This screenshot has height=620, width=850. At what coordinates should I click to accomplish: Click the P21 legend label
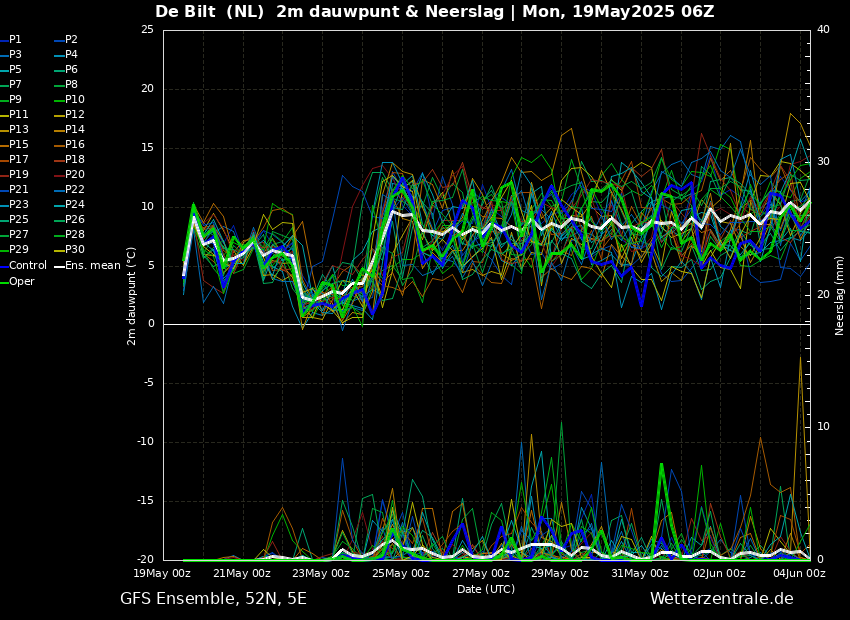tap(18, 189)
